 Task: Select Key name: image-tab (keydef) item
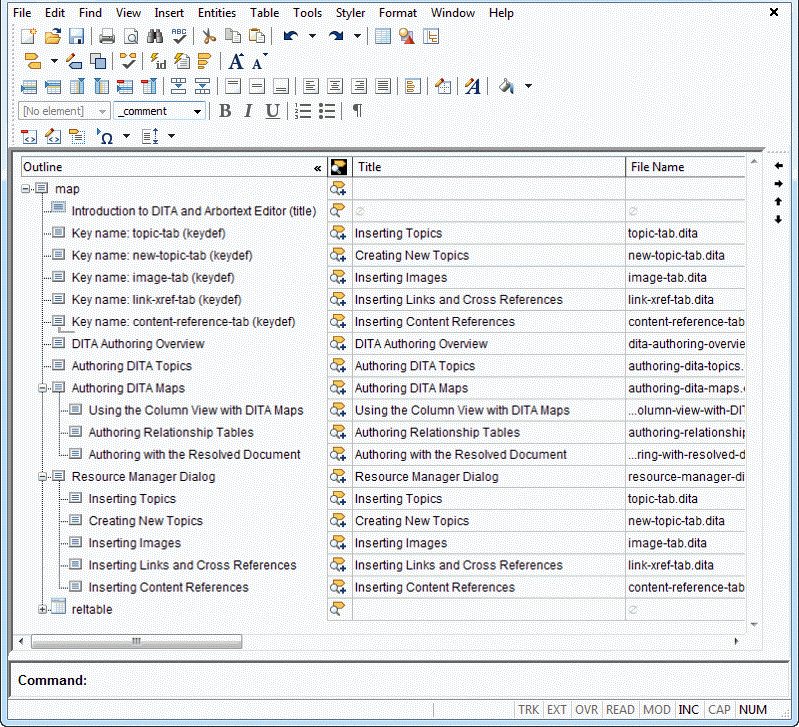point(153,278)
